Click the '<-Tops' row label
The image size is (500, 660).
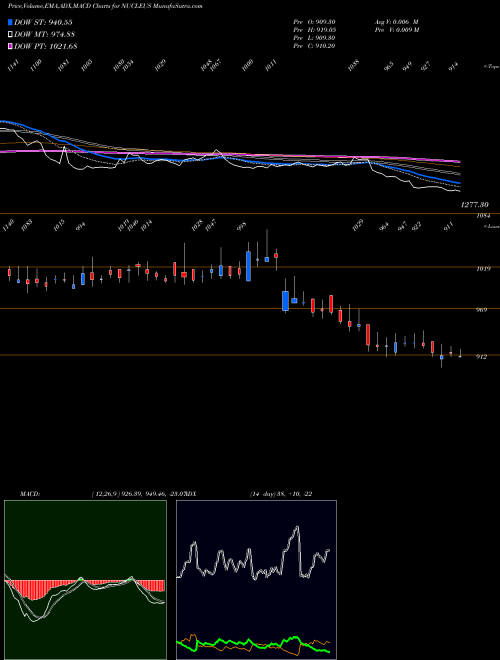click(x=491, y=67)
